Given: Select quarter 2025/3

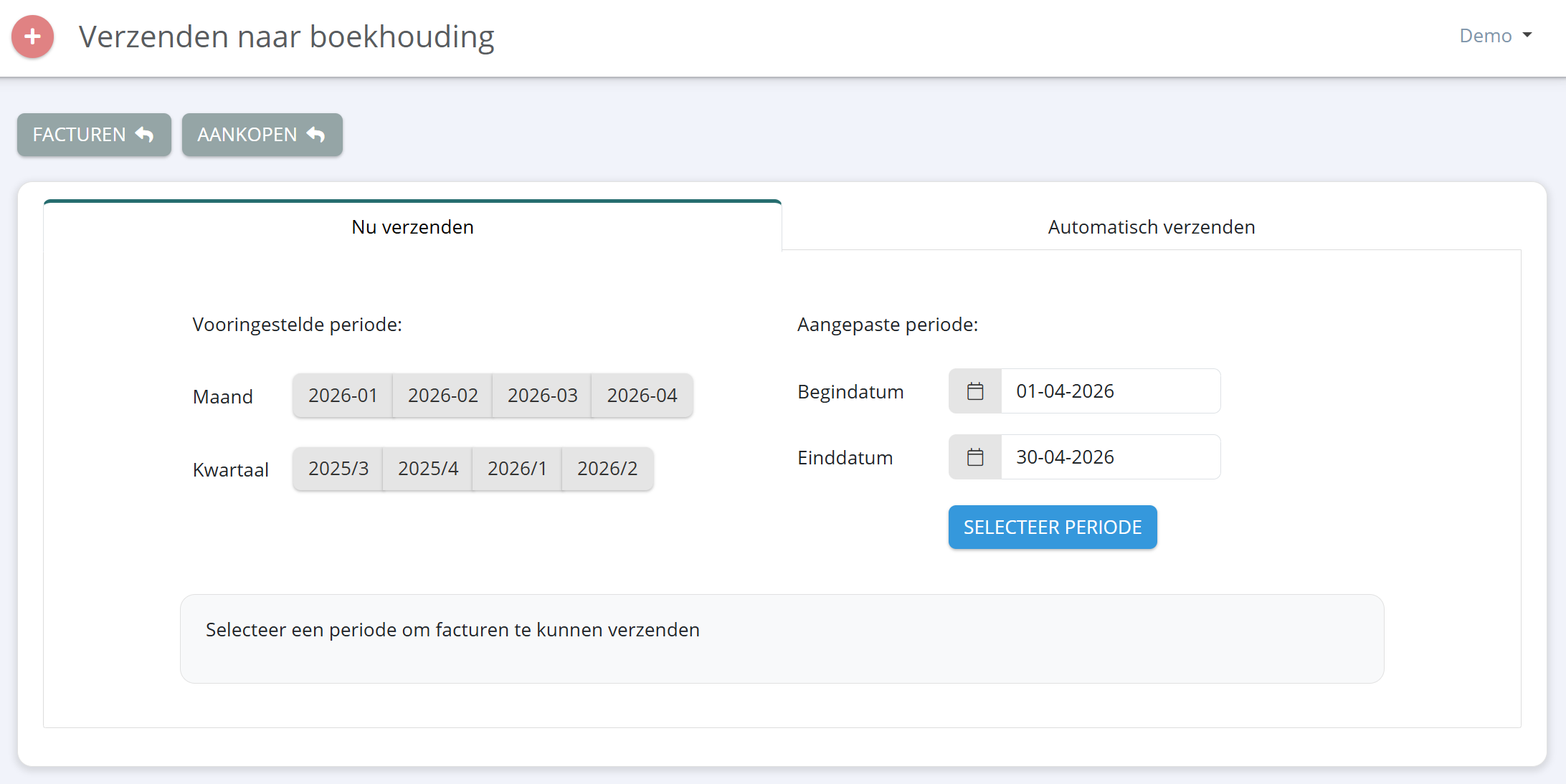Looking at the screenshot, I should coord(338,469).
